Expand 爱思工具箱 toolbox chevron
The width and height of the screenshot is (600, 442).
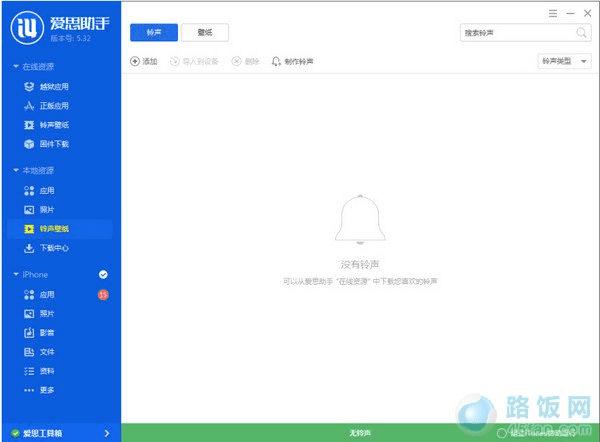click(x=107, y=433)
